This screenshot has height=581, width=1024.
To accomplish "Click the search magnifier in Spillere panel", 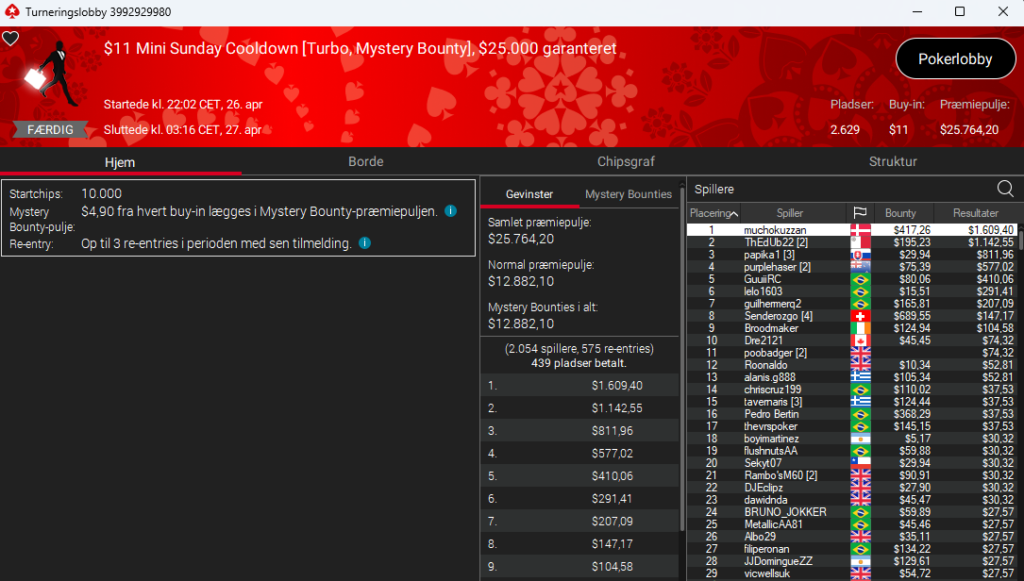I will click(1005, 188).
